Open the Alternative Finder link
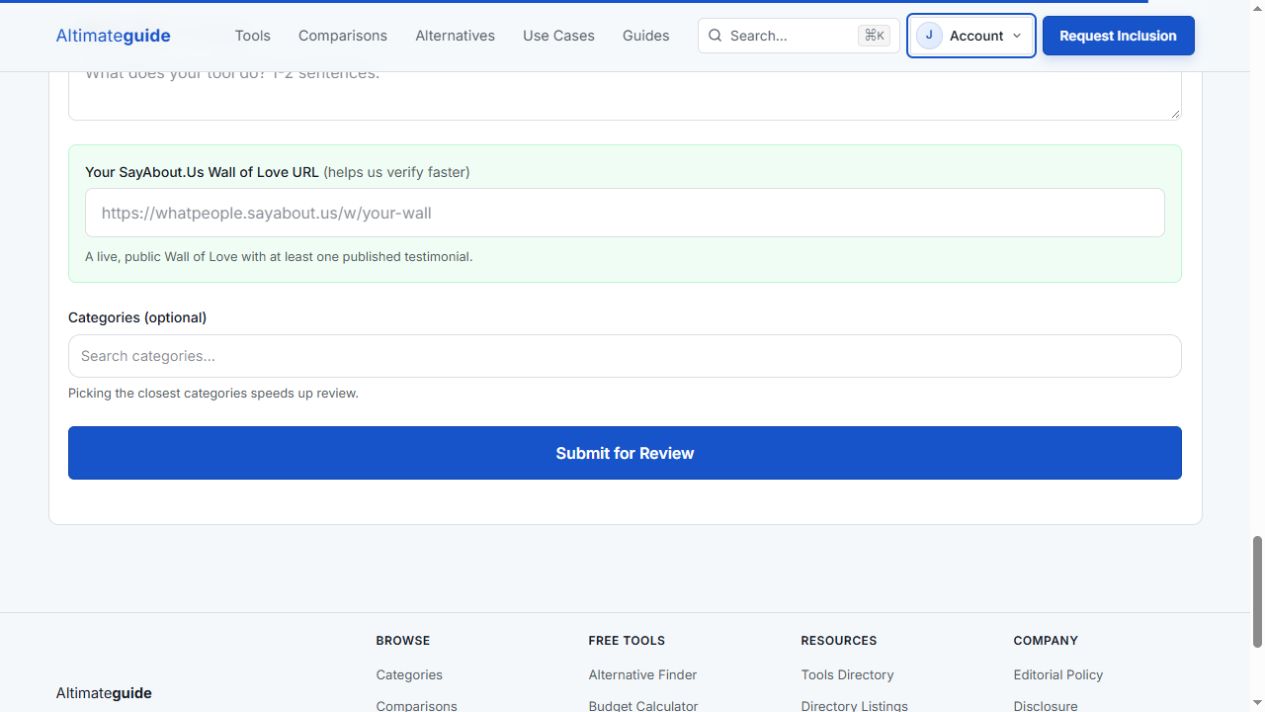The width and height of the screenshot is (1265, 712). point(643,675)
